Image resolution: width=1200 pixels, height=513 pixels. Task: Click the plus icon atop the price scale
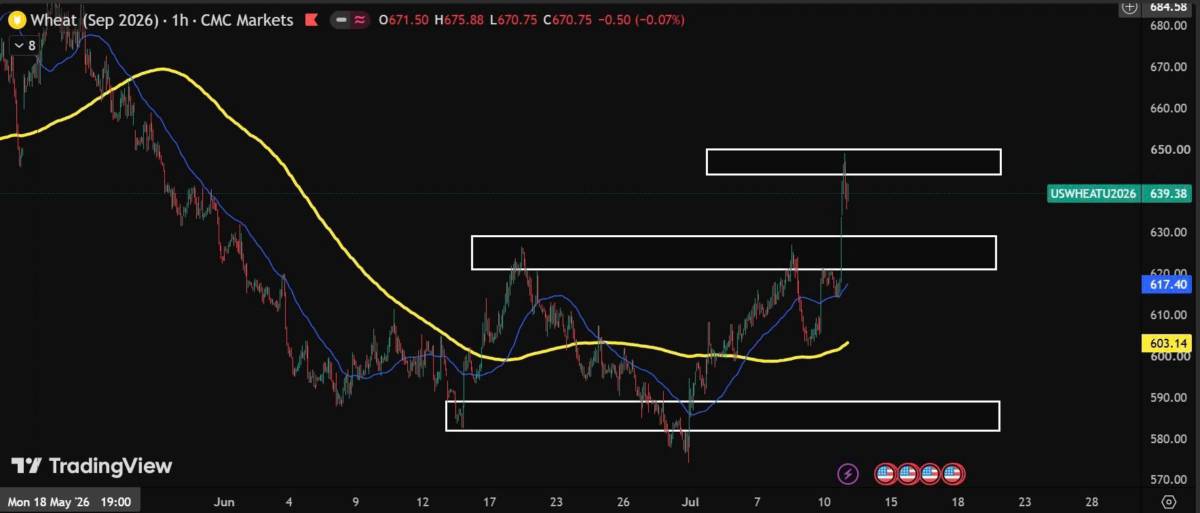point(1130,7)
